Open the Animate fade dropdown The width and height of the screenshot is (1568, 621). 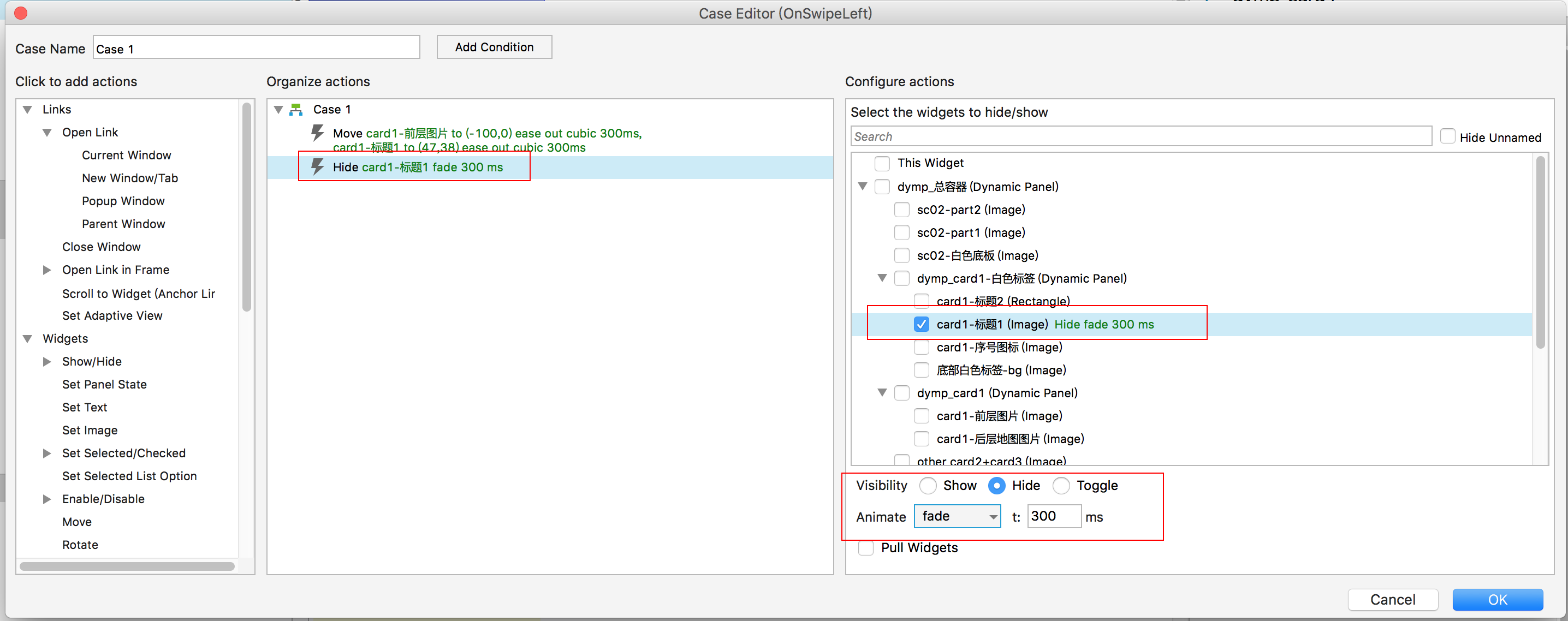957,516
